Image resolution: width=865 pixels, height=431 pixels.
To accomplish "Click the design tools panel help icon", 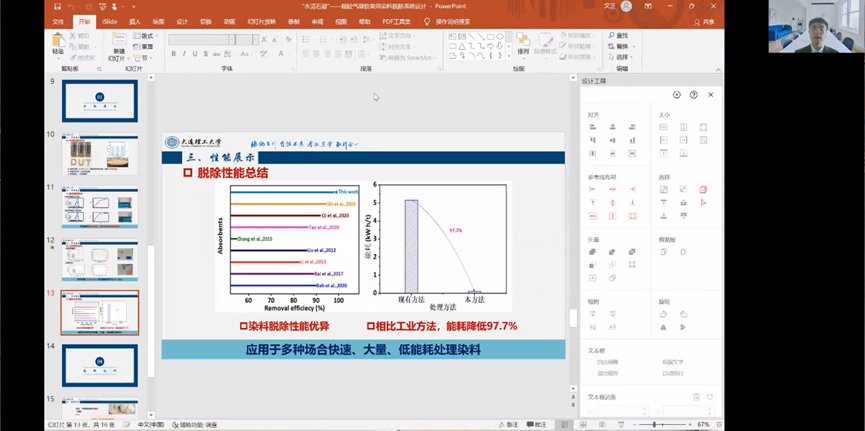I will pyautogui.click(x=693, y=95).
